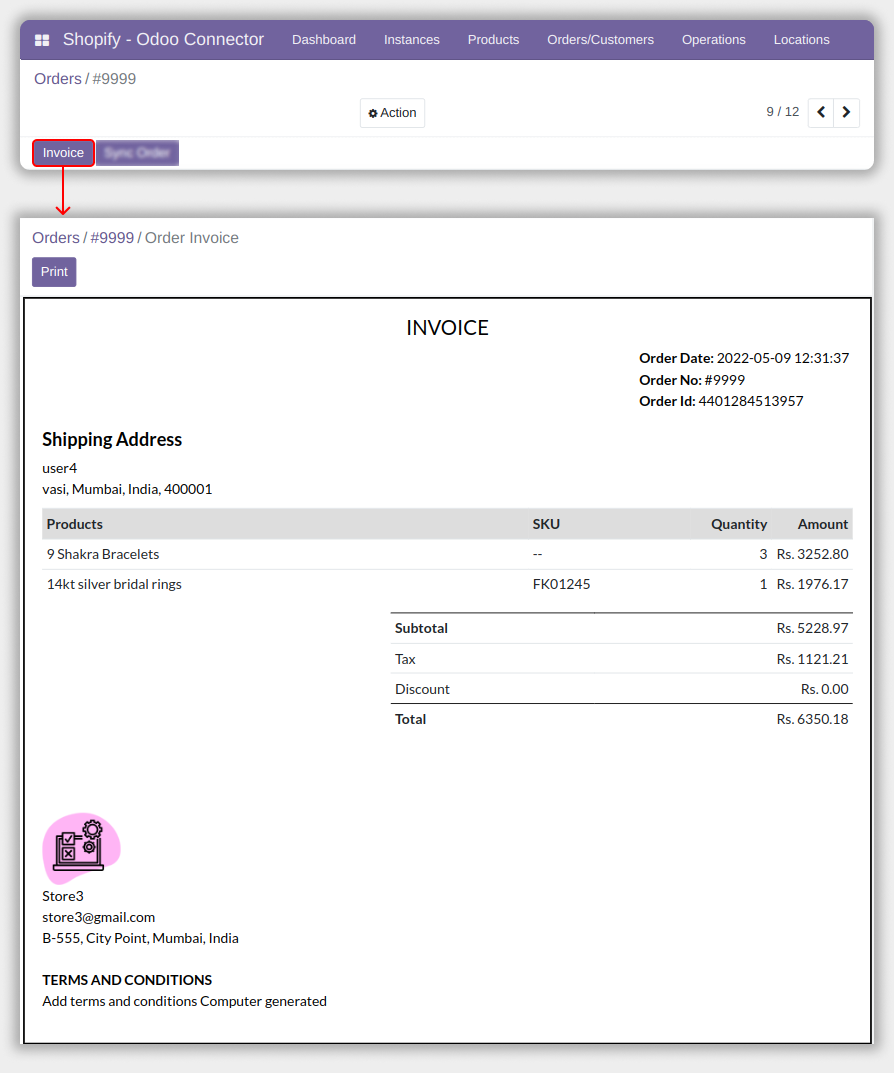This screenshot has height=1073, width=894.
Task: Click Order No #9999 text
Action: pyautogui.click(x=692, y=380)
